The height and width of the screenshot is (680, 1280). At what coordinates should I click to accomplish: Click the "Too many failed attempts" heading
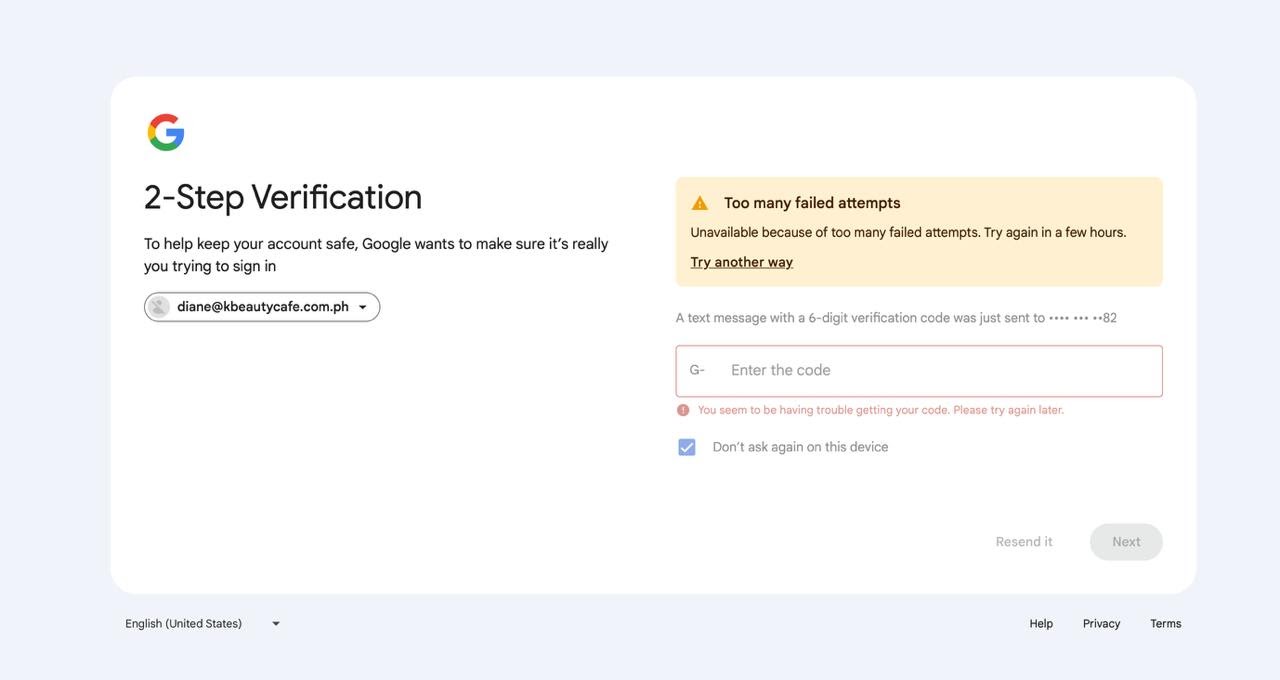812,203
